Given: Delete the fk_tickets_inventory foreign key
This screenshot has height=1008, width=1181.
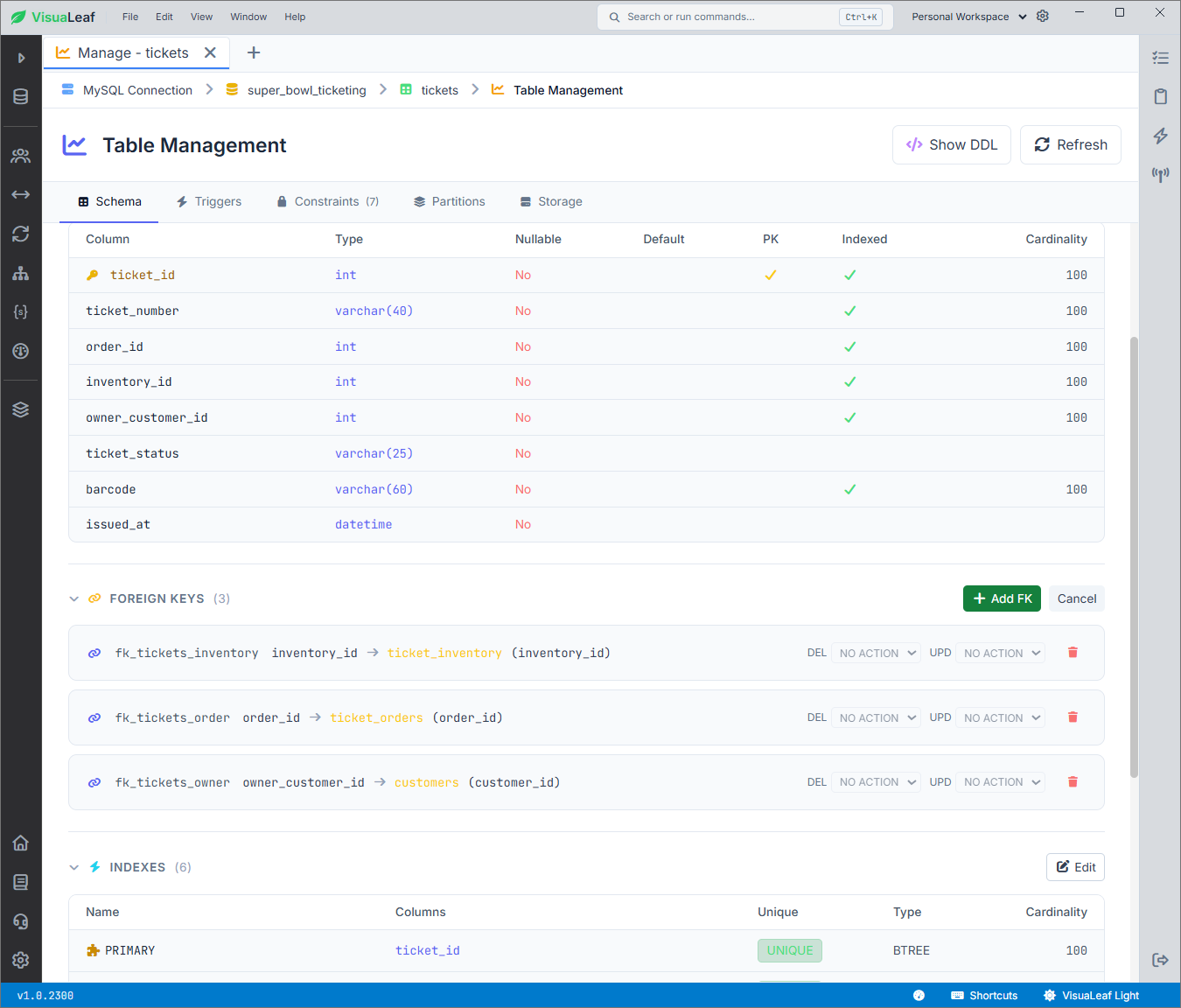Looking at the screenshot, I should (1073, 653).
